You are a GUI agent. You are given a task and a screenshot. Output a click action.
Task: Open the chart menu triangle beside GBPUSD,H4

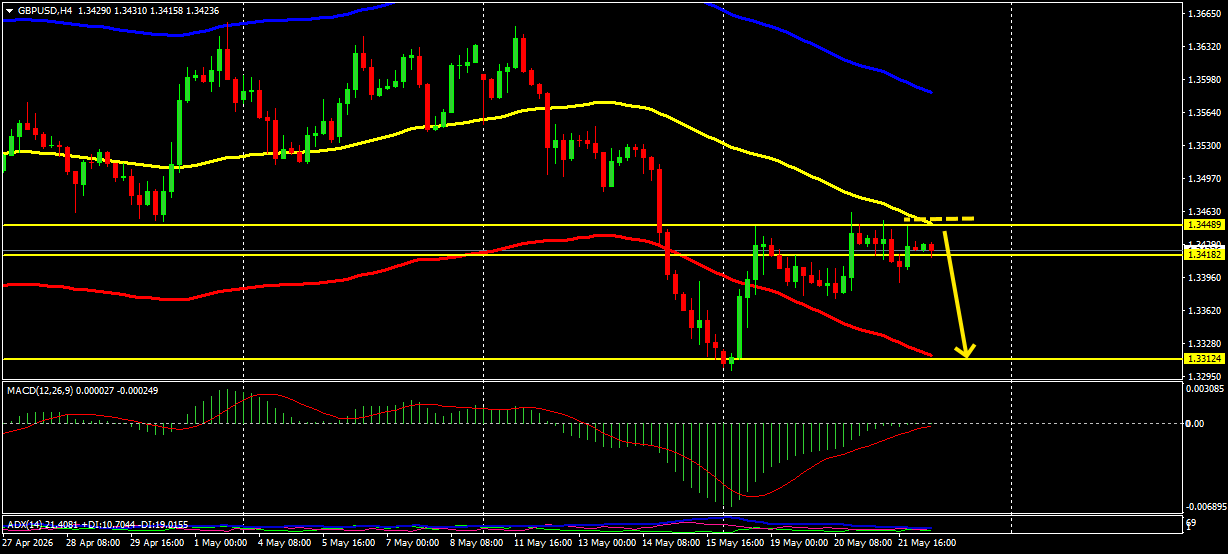click(8, 10)
